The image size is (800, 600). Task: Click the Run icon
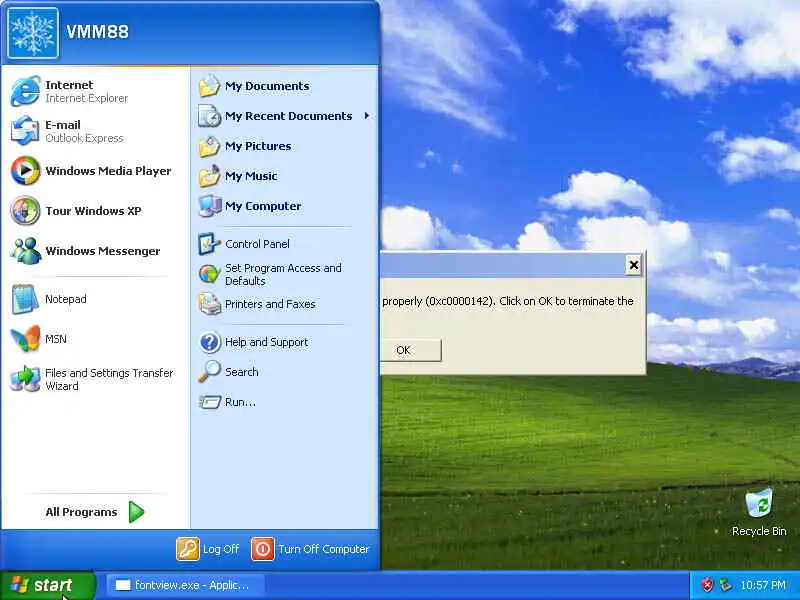point(209,402)
